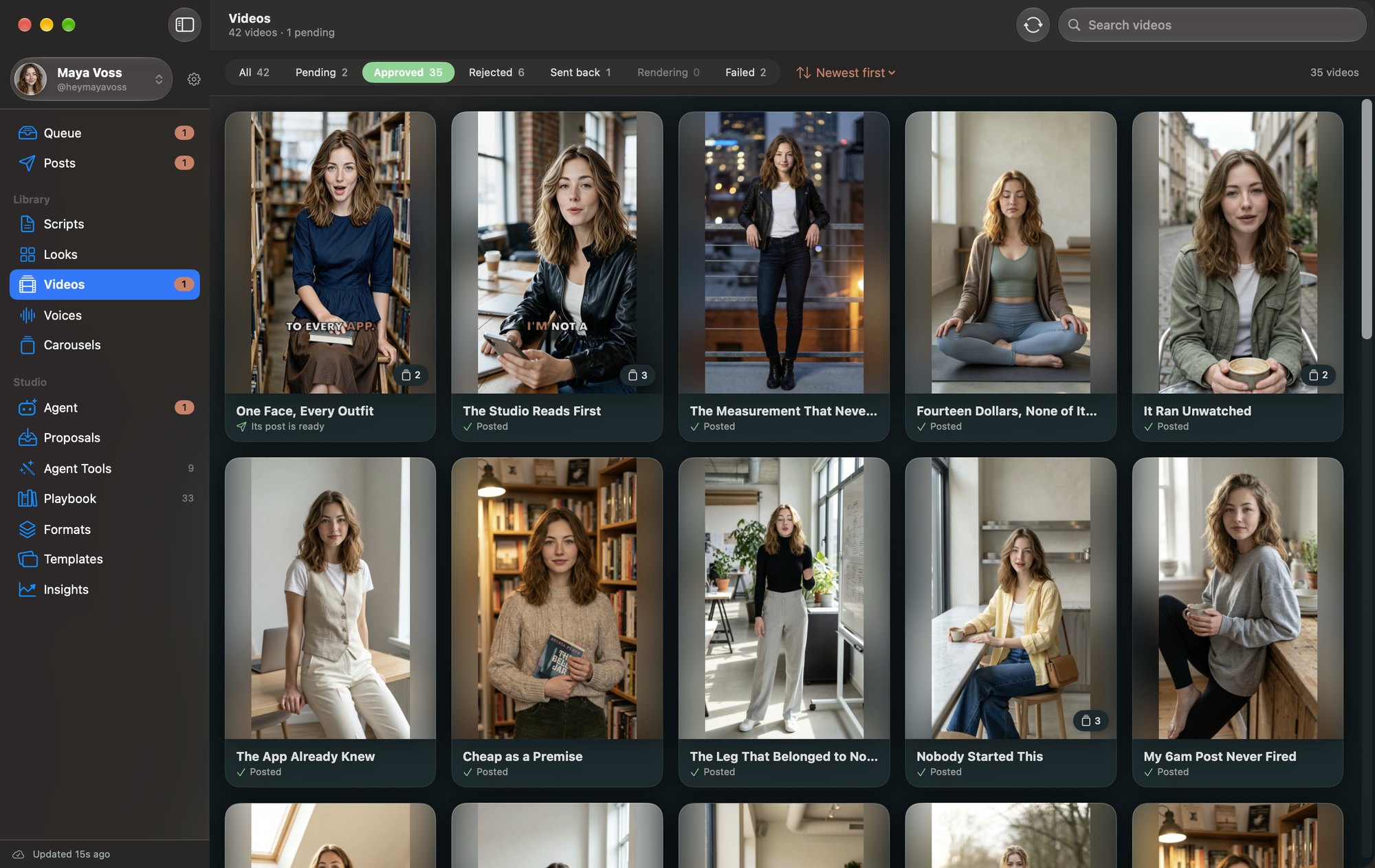Select the Rendering 0 filter tab

668,73
